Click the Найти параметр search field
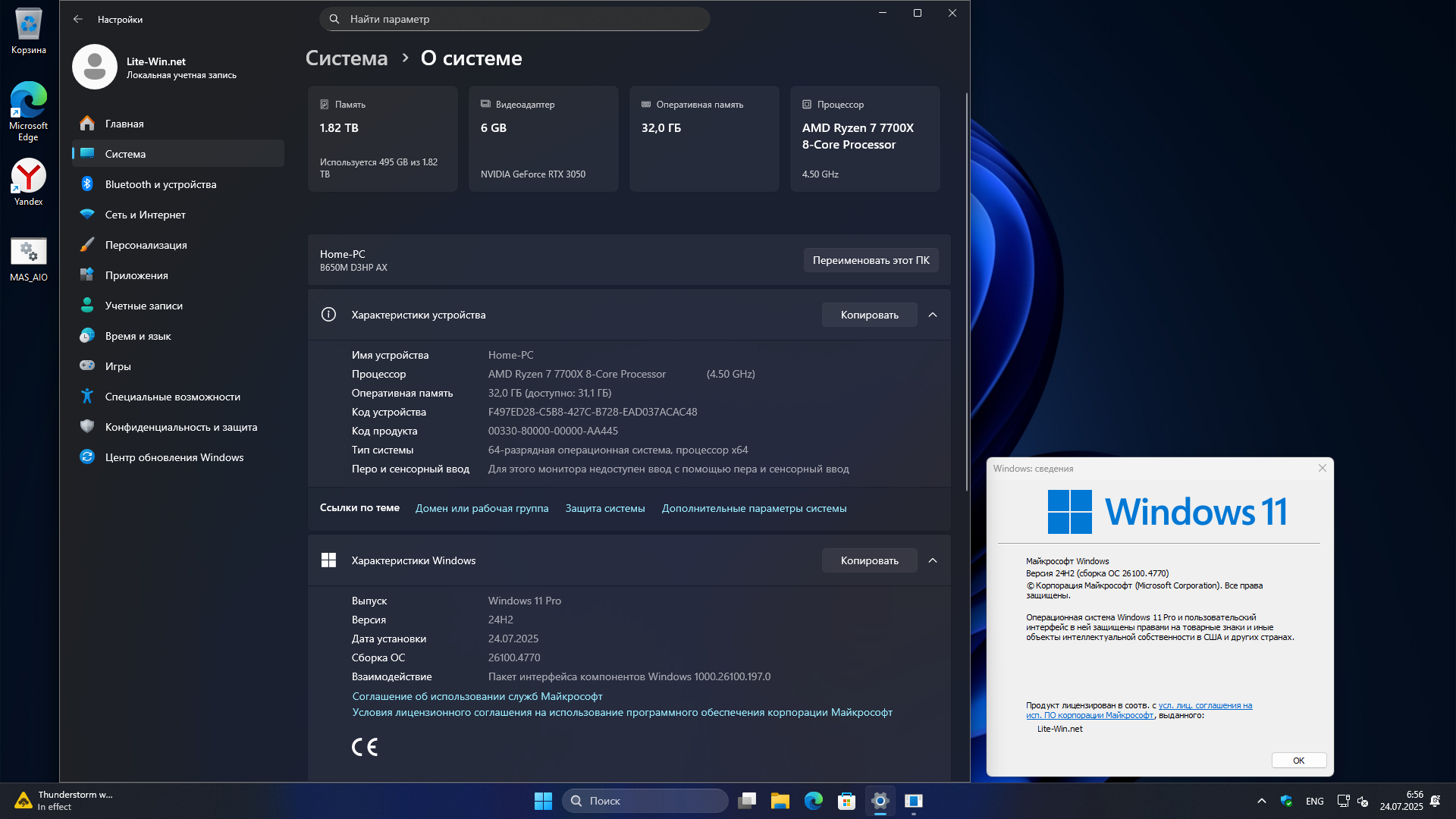 [516, 19]
